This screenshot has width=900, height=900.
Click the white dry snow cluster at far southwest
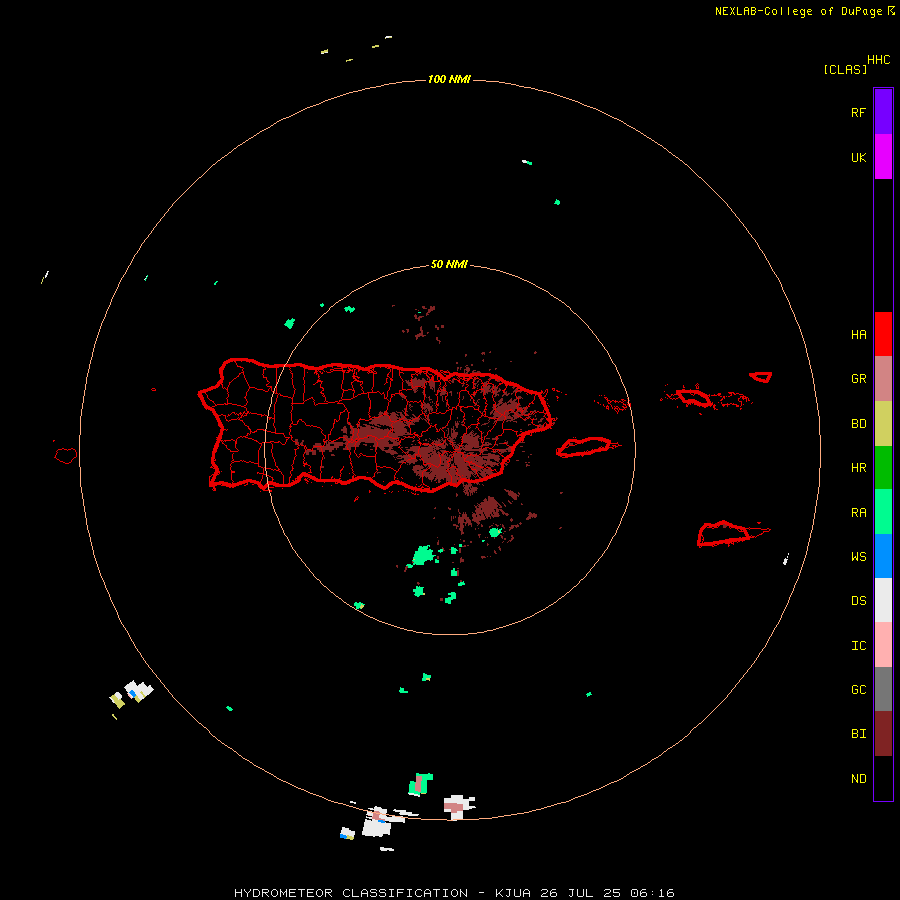pyautogui.click(x=138, y=690)
